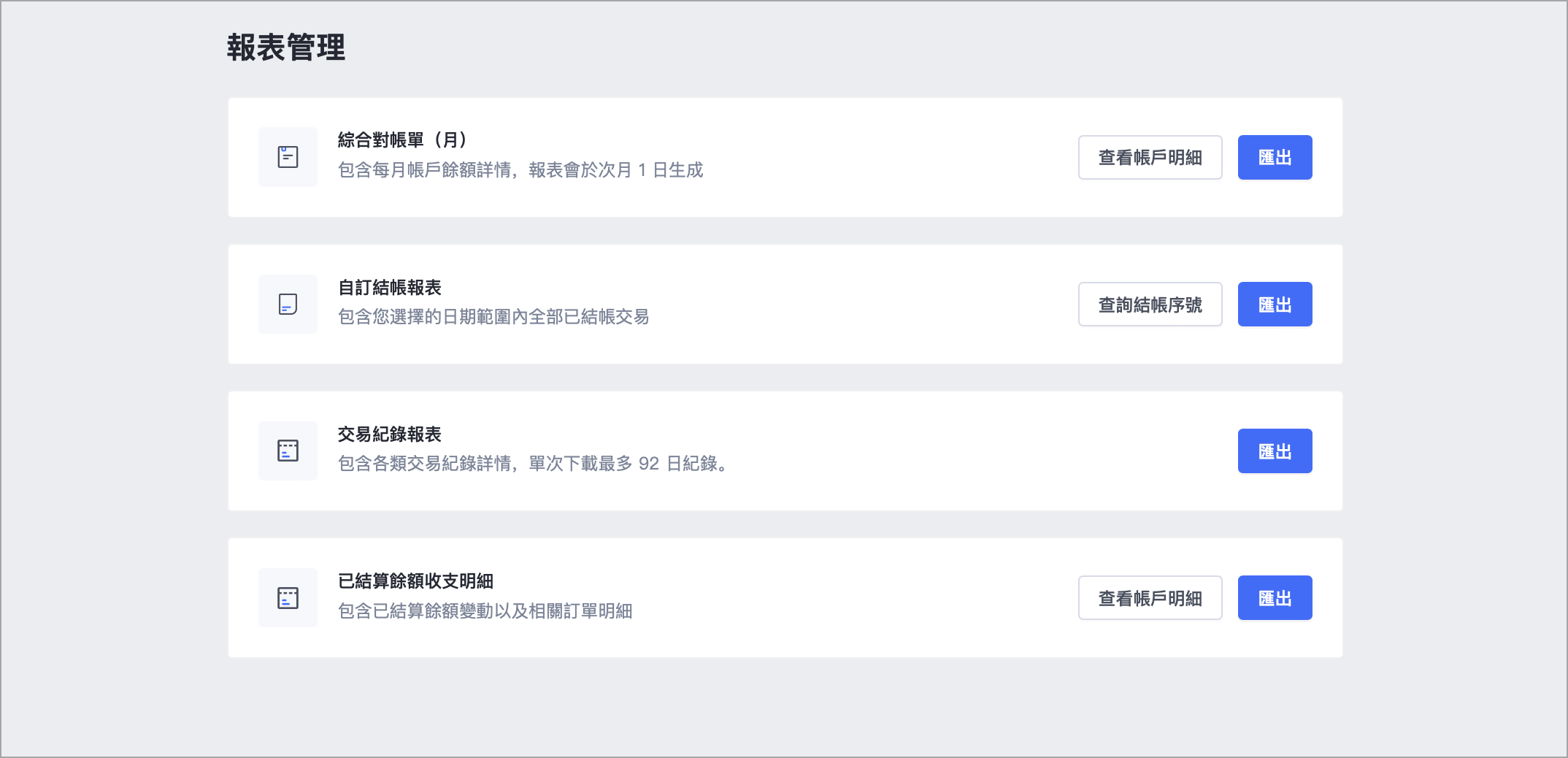
Task: Open 查詢結帳序號 for custom settlement report
Action: click(1150, 304)
